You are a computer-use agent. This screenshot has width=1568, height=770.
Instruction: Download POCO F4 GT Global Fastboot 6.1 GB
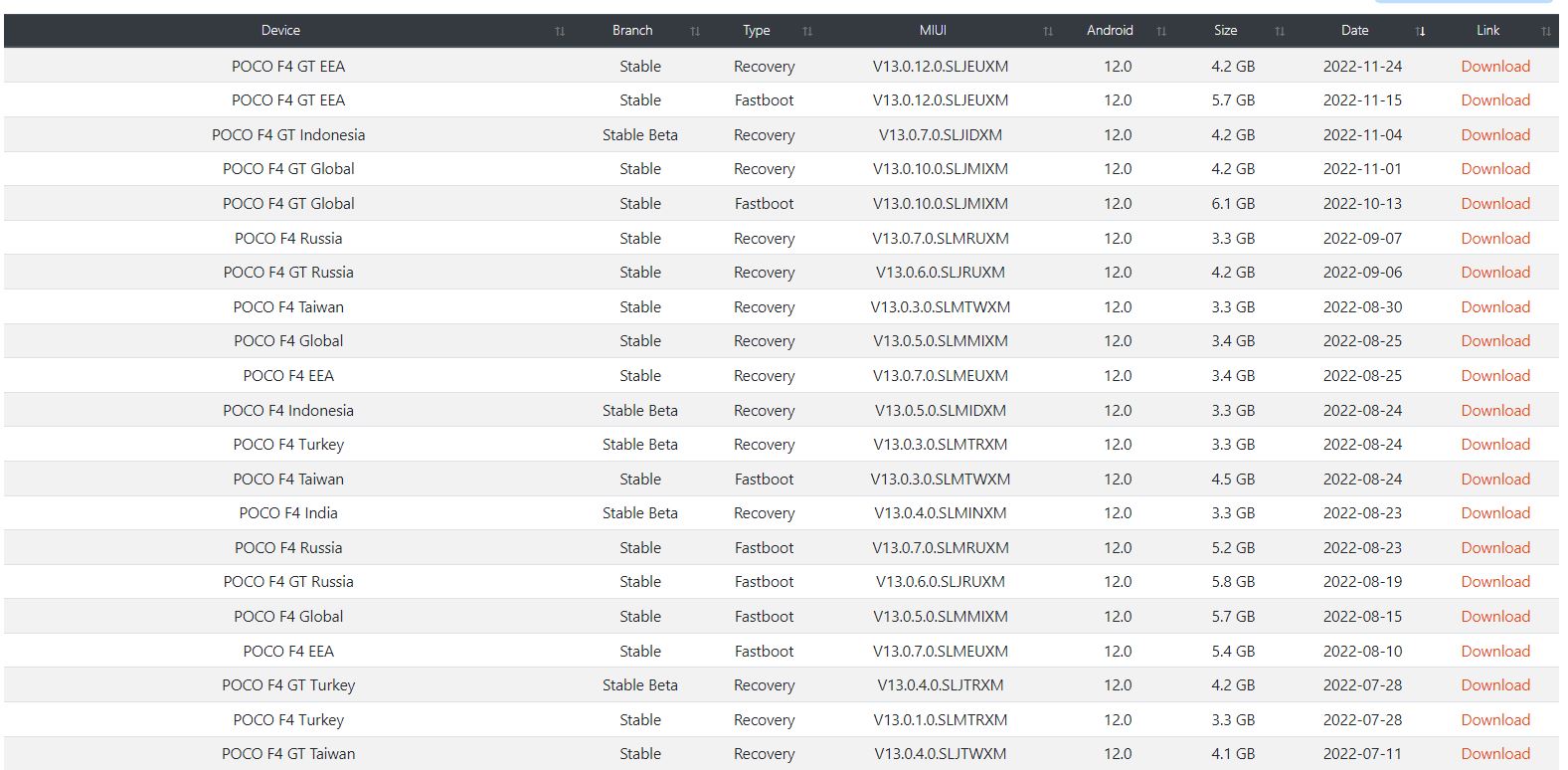click(x=1494, y=204)
